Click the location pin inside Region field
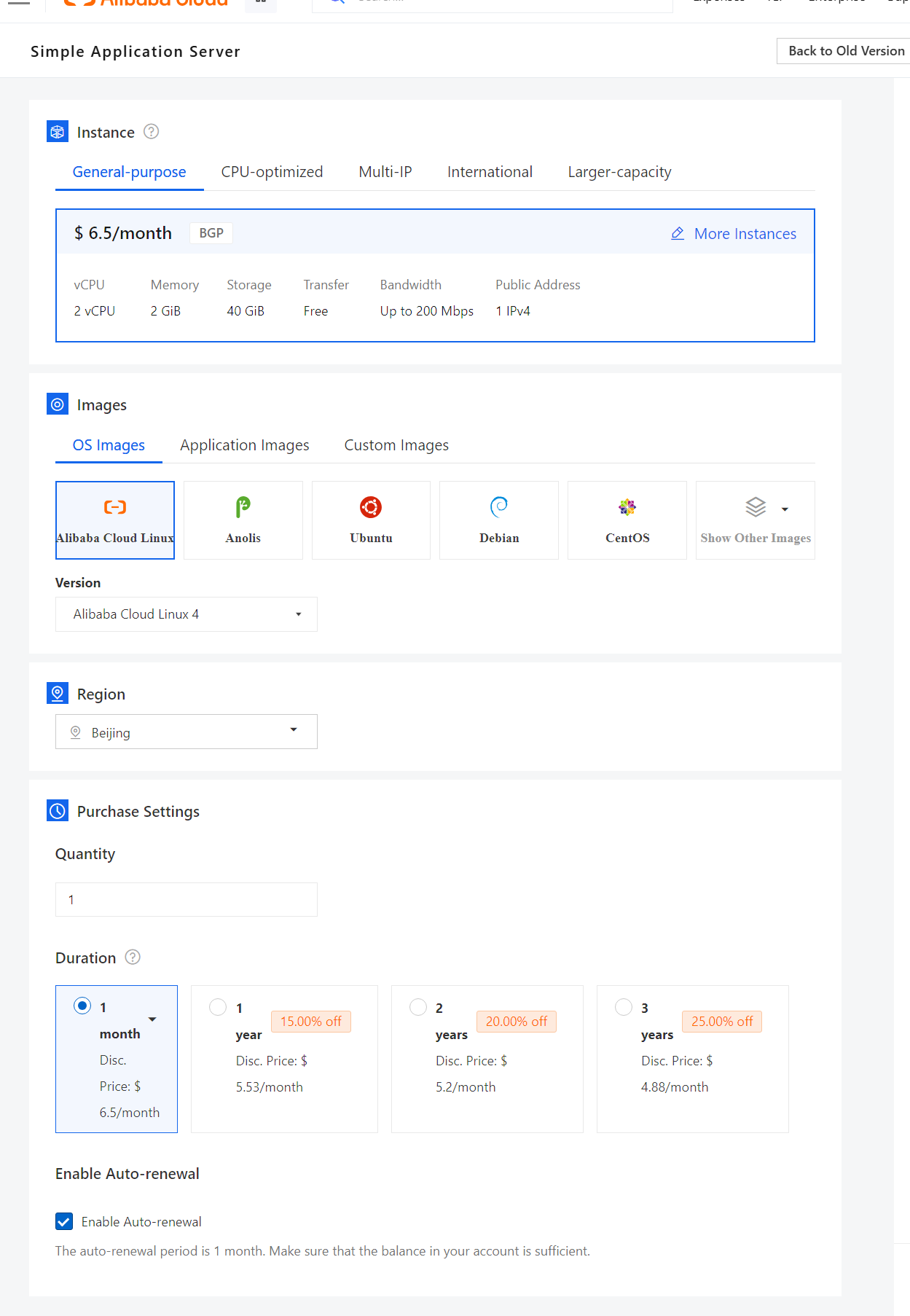Screen dimensions: 910x1316 [75, 732]
